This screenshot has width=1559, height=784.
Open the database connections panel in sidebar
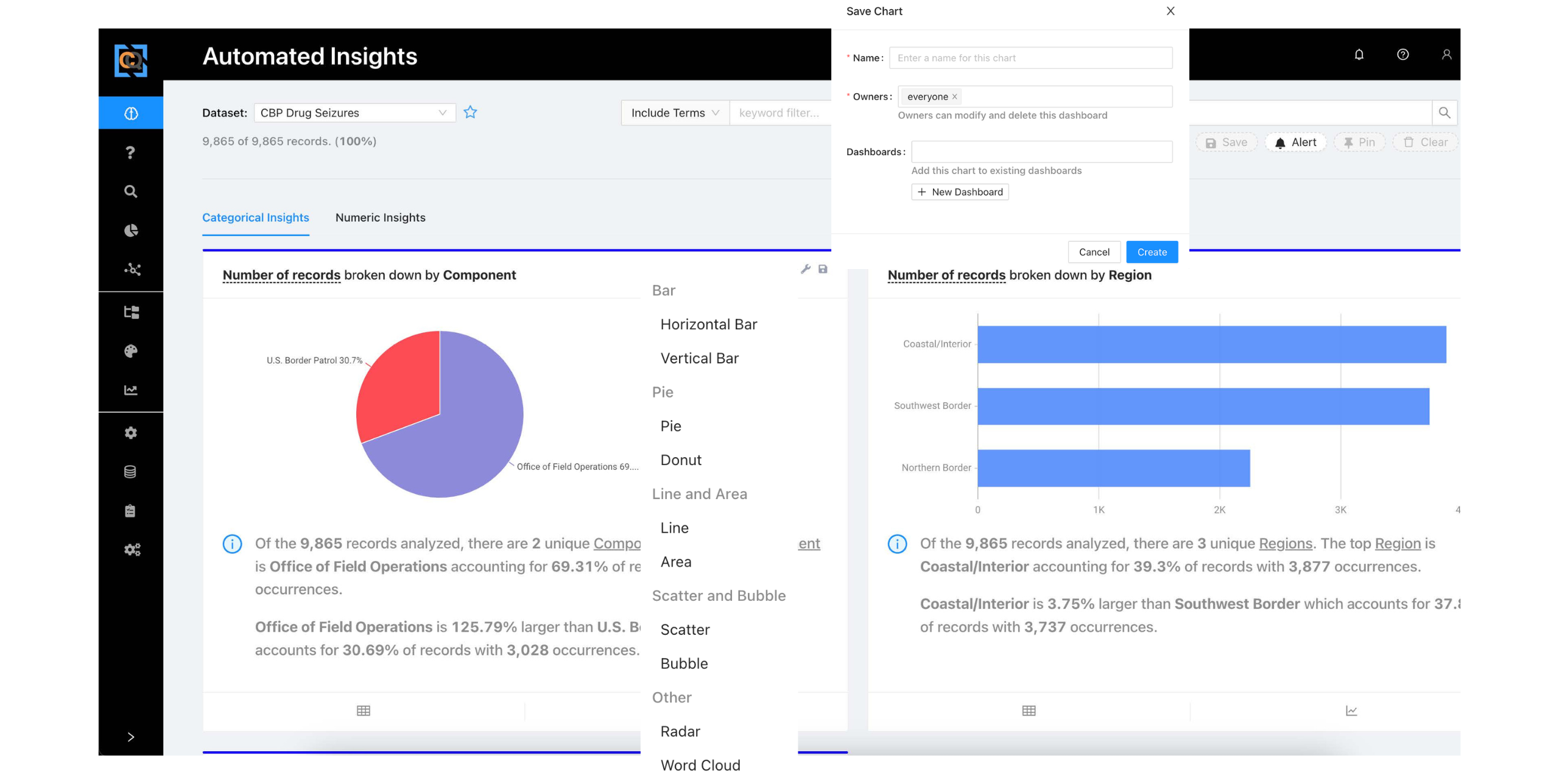[130, 471]
